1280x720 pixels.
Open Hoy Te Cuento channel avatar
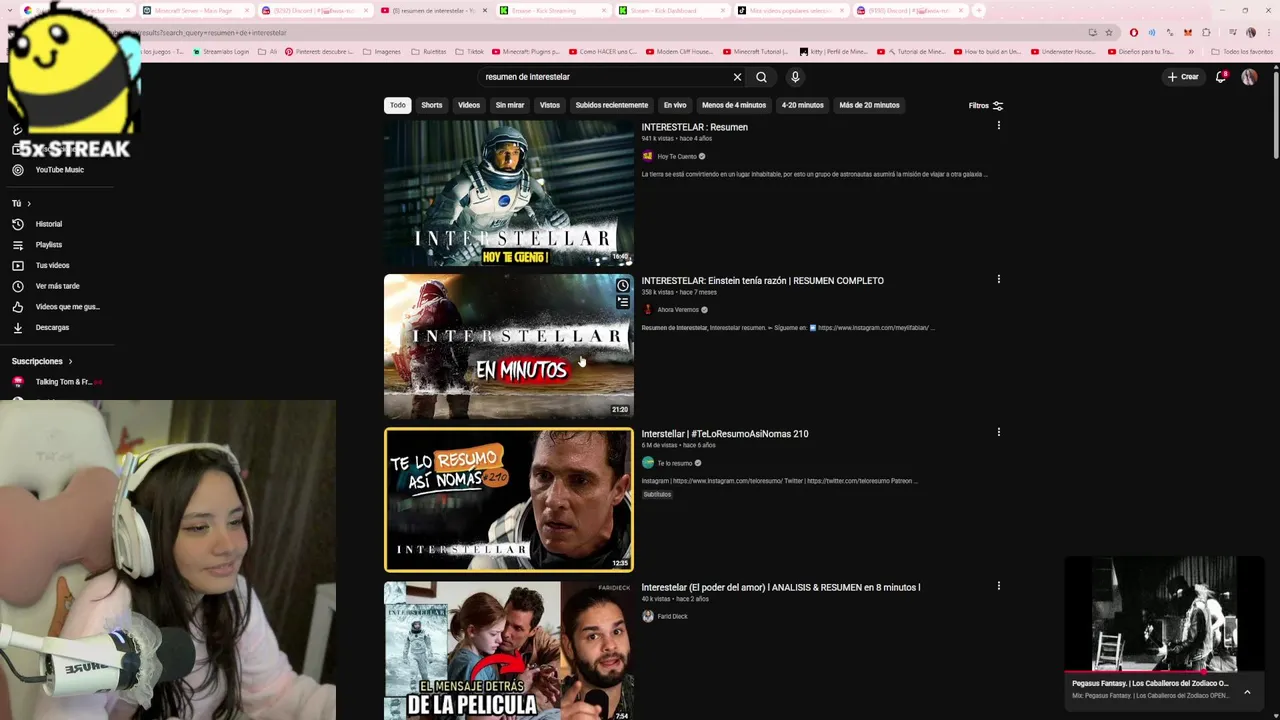647,156
